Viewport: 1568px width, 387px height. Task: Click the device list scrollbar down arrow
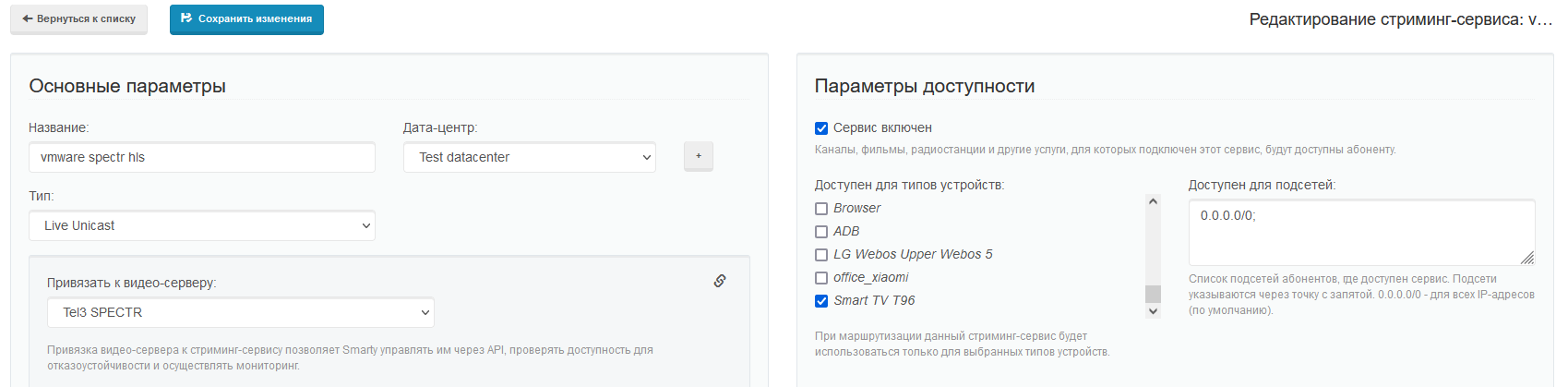click(x=1153, y=311)
